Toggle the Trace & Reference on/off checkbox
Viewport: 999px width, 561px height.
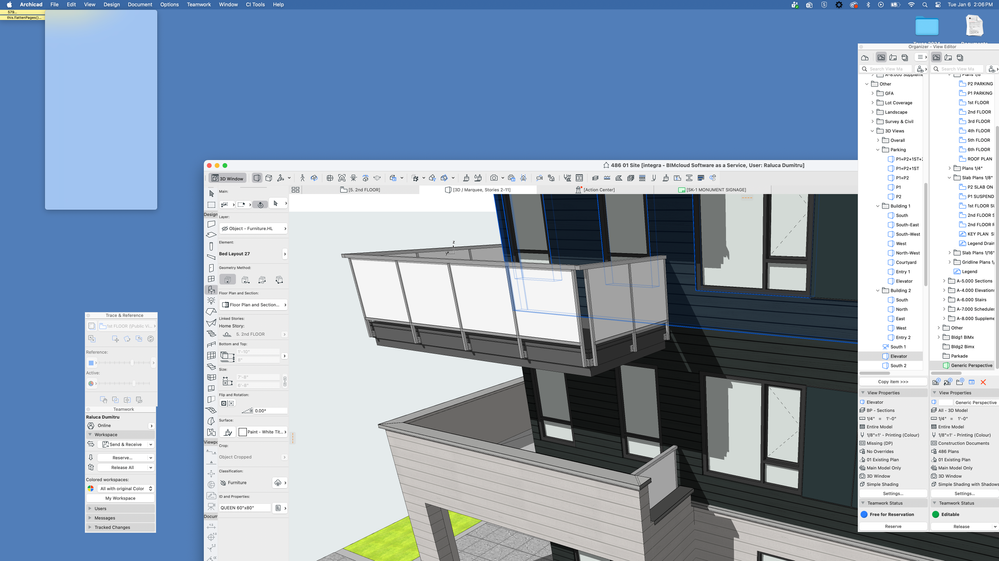tap(91, 326)
